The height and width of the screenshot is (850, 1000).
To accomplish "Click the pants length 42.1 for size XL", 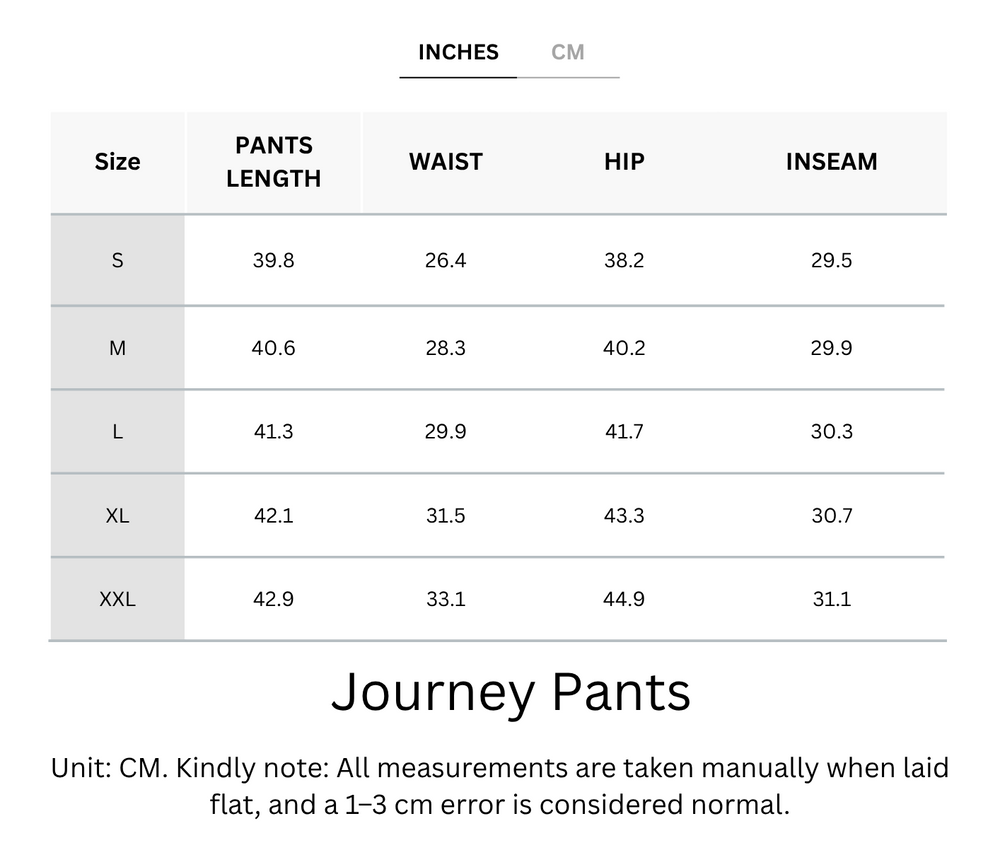I will 274,515.
